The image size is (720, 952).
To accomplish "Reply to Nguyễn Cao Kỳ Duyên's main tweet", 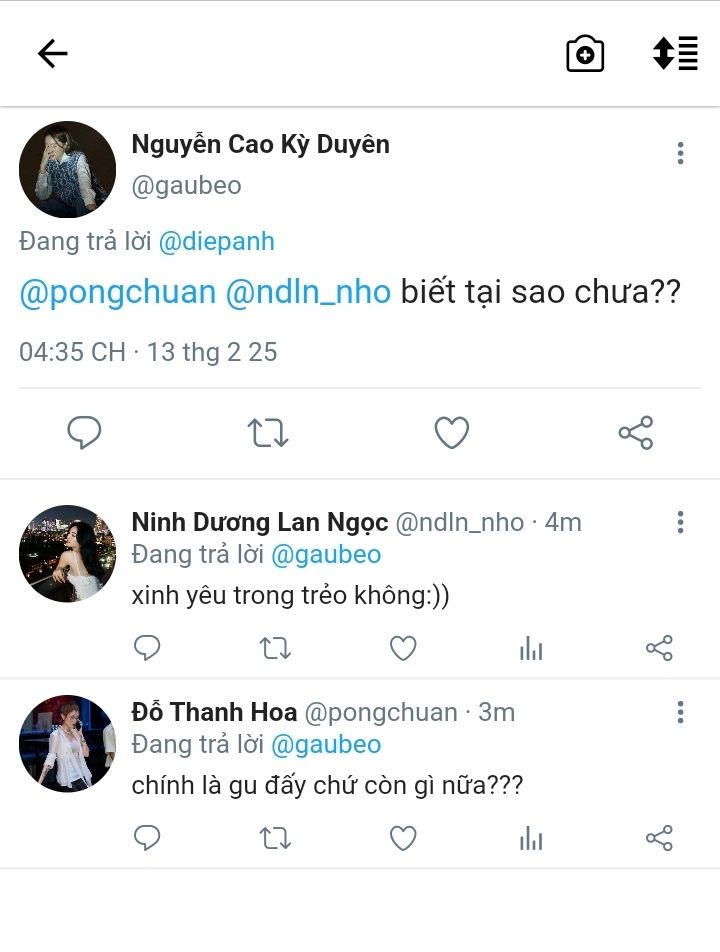I will pos(84,433).
